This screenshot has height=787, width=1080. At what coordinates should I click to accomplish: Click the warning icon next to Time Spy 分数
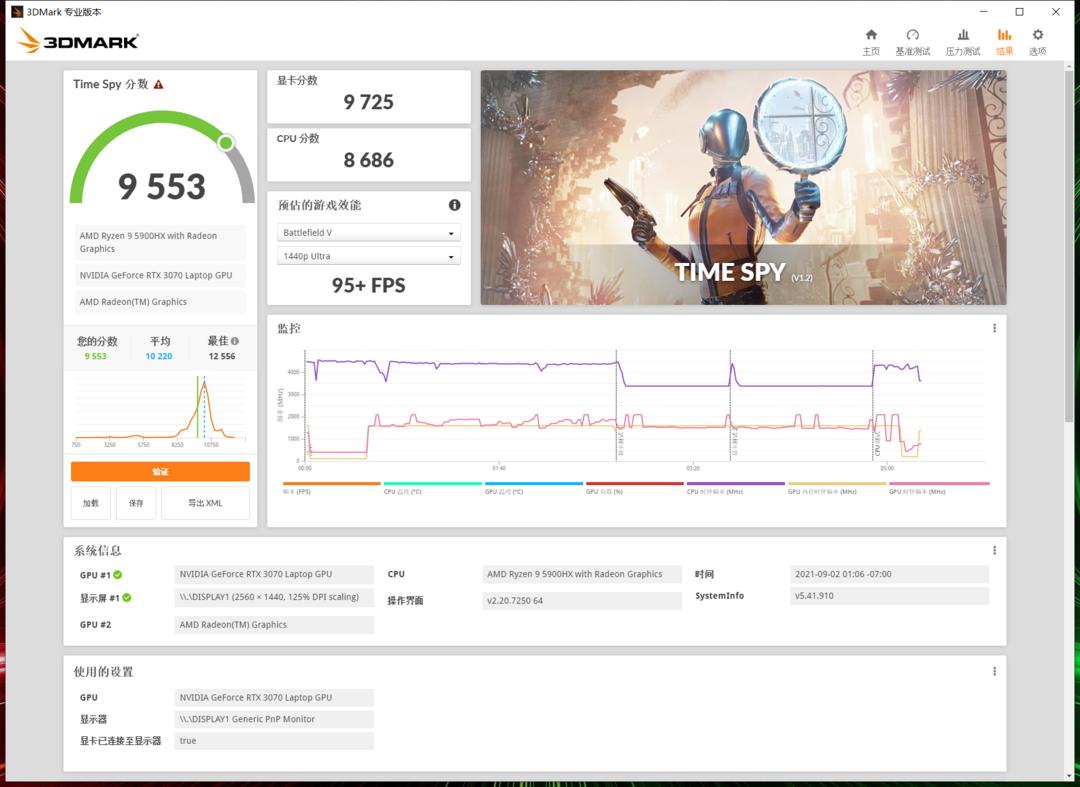click(160, 84)
